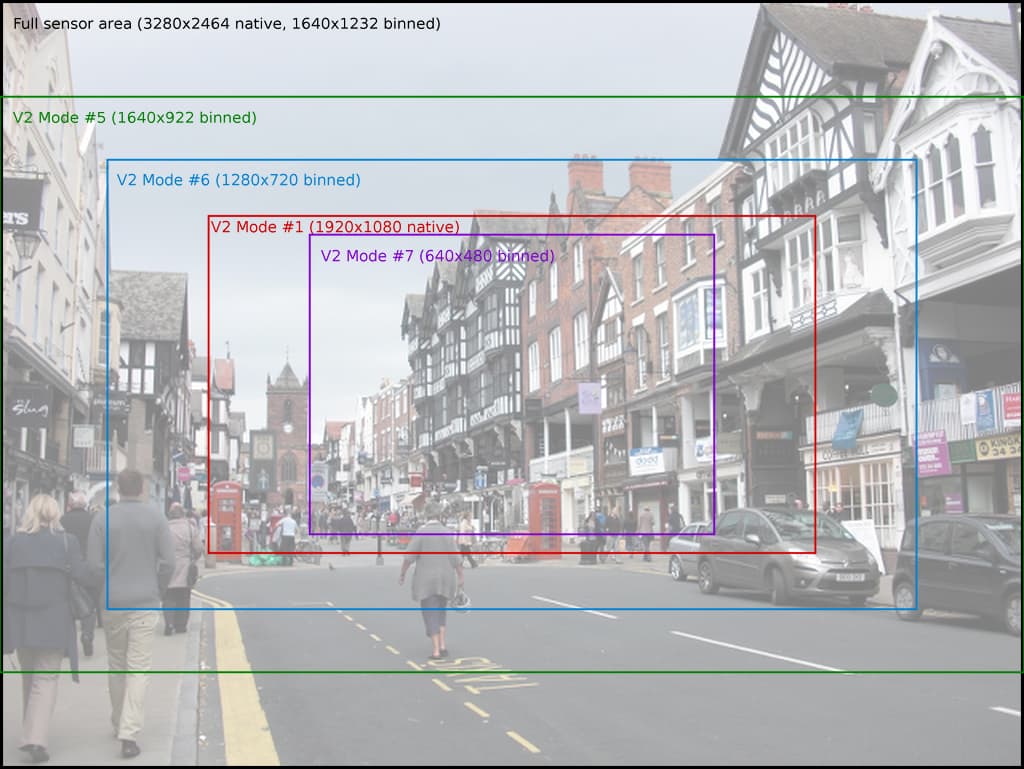Click the double yellow line on the road
The image size is (1024, 769).
click(x=238, y=690)
